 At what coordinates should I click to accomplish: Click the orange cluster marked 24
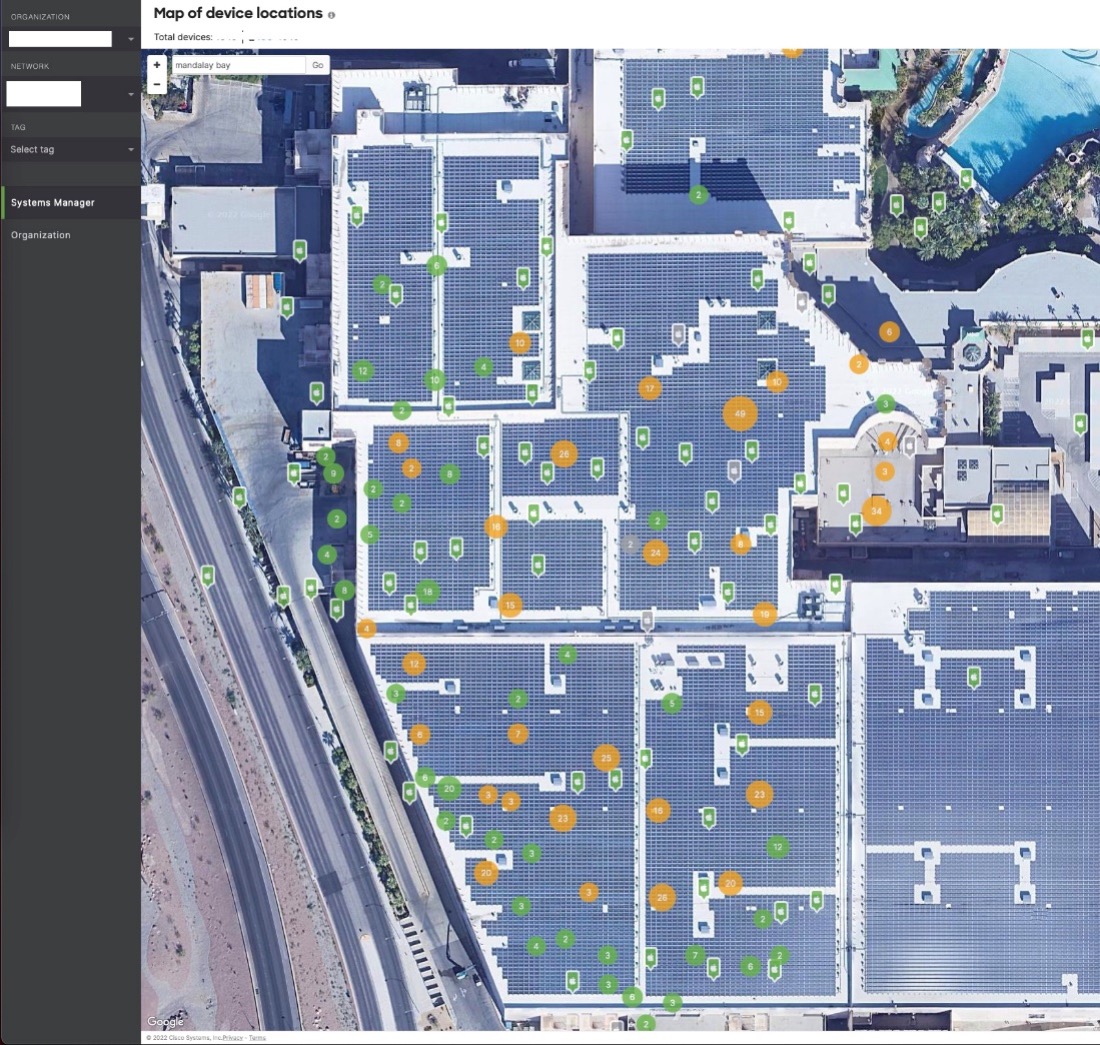coord(655,552)
